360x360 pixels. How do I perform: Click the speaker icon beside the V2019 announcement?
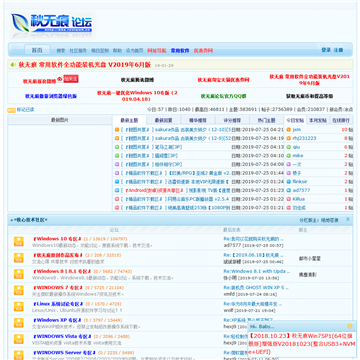pyautogui.click(x=13, y=65)
